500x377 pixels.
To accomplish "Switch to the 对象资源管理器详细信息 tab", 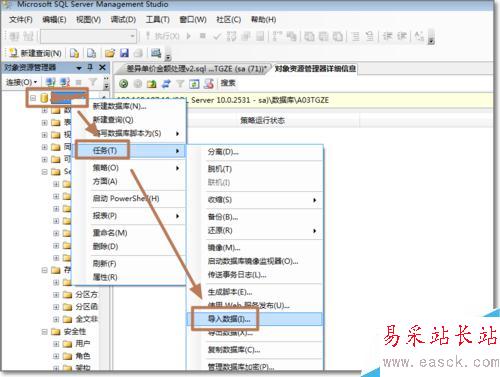I will point(315,69).
